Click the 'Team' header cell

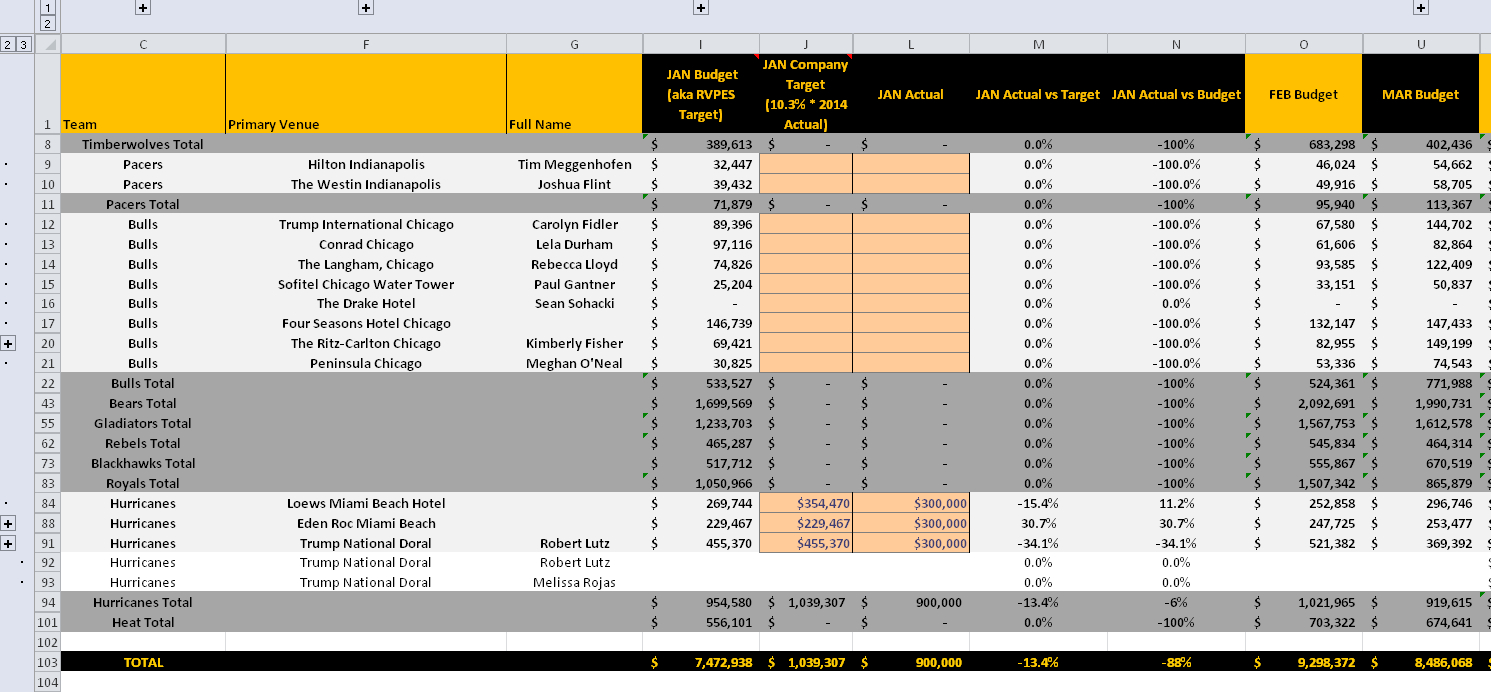[x=143, y=94]
